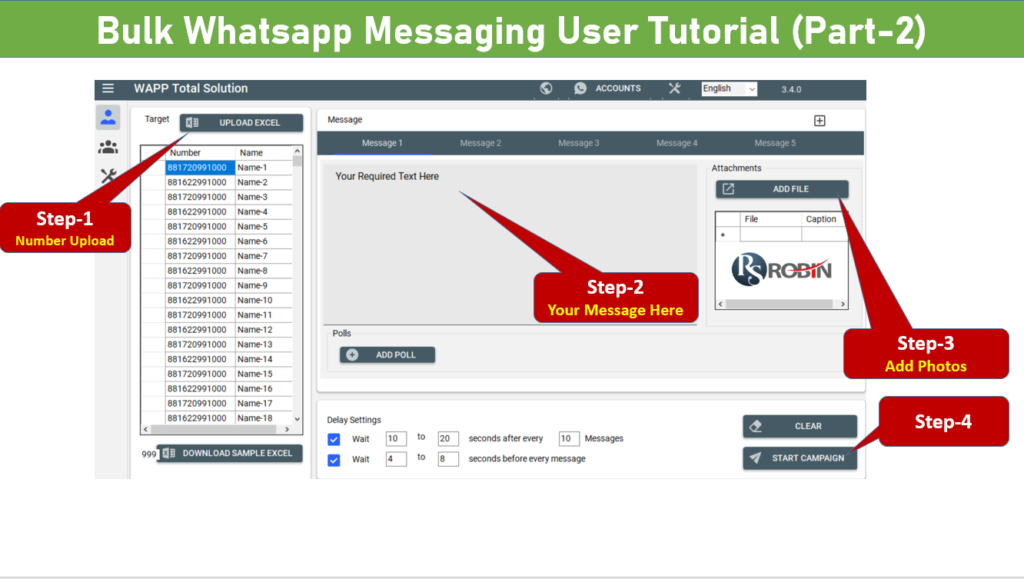Image resolution: width=1024 pixels, height=579 pixels.
Task: Select the highlighted number in the Name-1 row
Action: 200,168
